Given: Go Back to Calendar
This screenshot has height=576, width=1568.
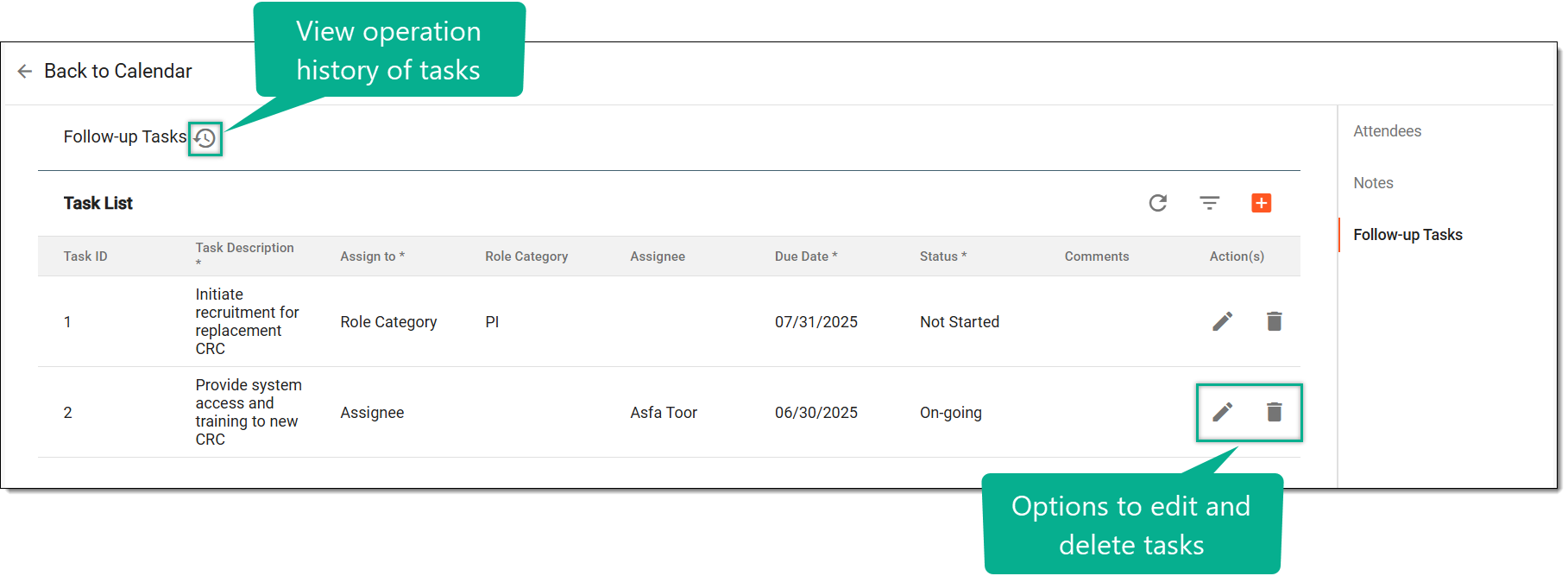Looking at the screenshot, I should pos(118,71).
